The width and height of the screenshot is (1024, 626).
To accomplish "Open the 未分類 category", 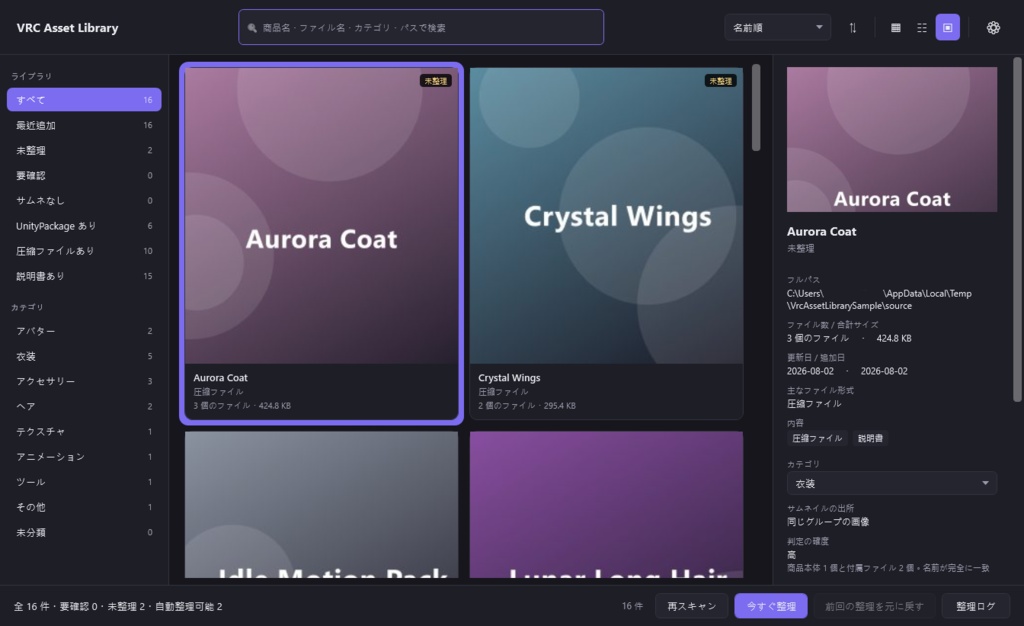I will pyautogui.click(x=84, y=533).
